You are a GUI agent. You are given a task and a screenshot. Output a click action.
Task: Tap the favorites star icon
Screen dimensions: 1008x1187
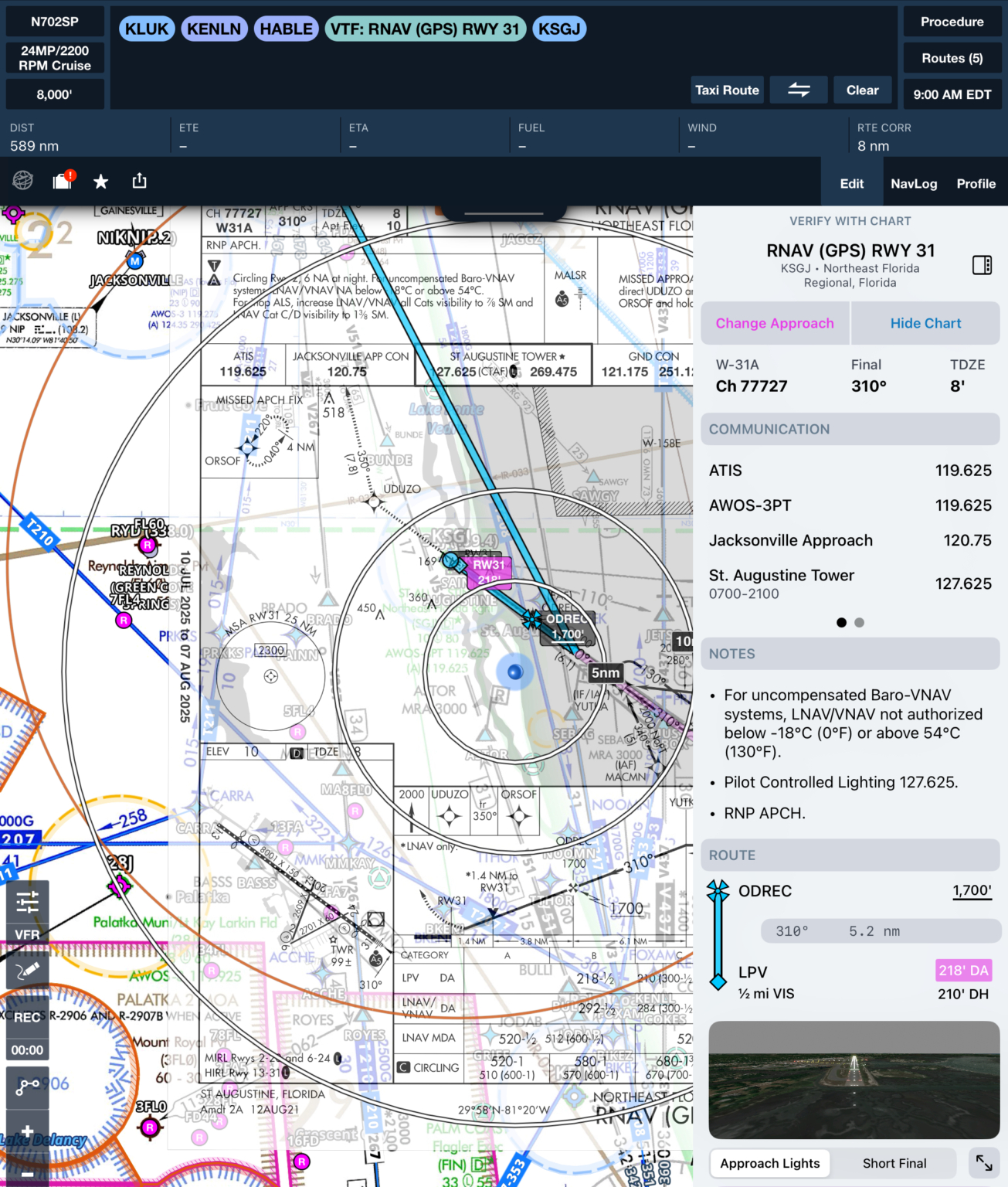(100, 182)
